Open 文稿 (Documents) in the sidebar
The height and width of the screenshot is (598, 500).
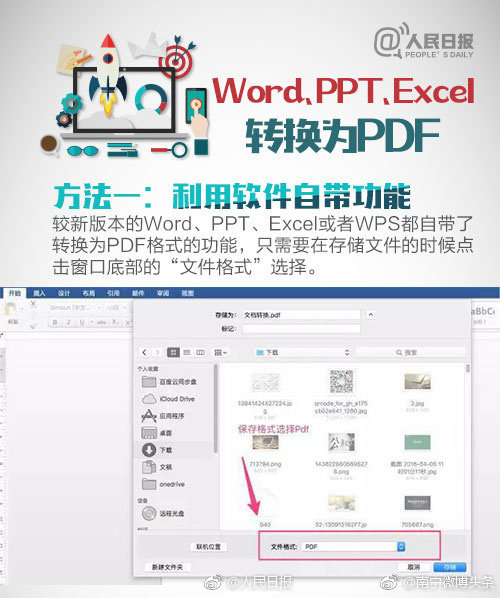[157, 467]
